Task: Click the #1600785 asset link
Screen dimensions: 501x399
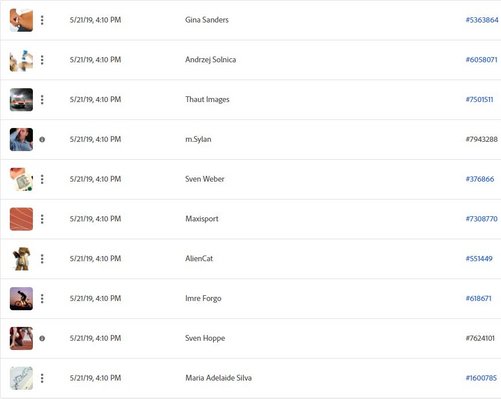Action: tap(481, 378)
